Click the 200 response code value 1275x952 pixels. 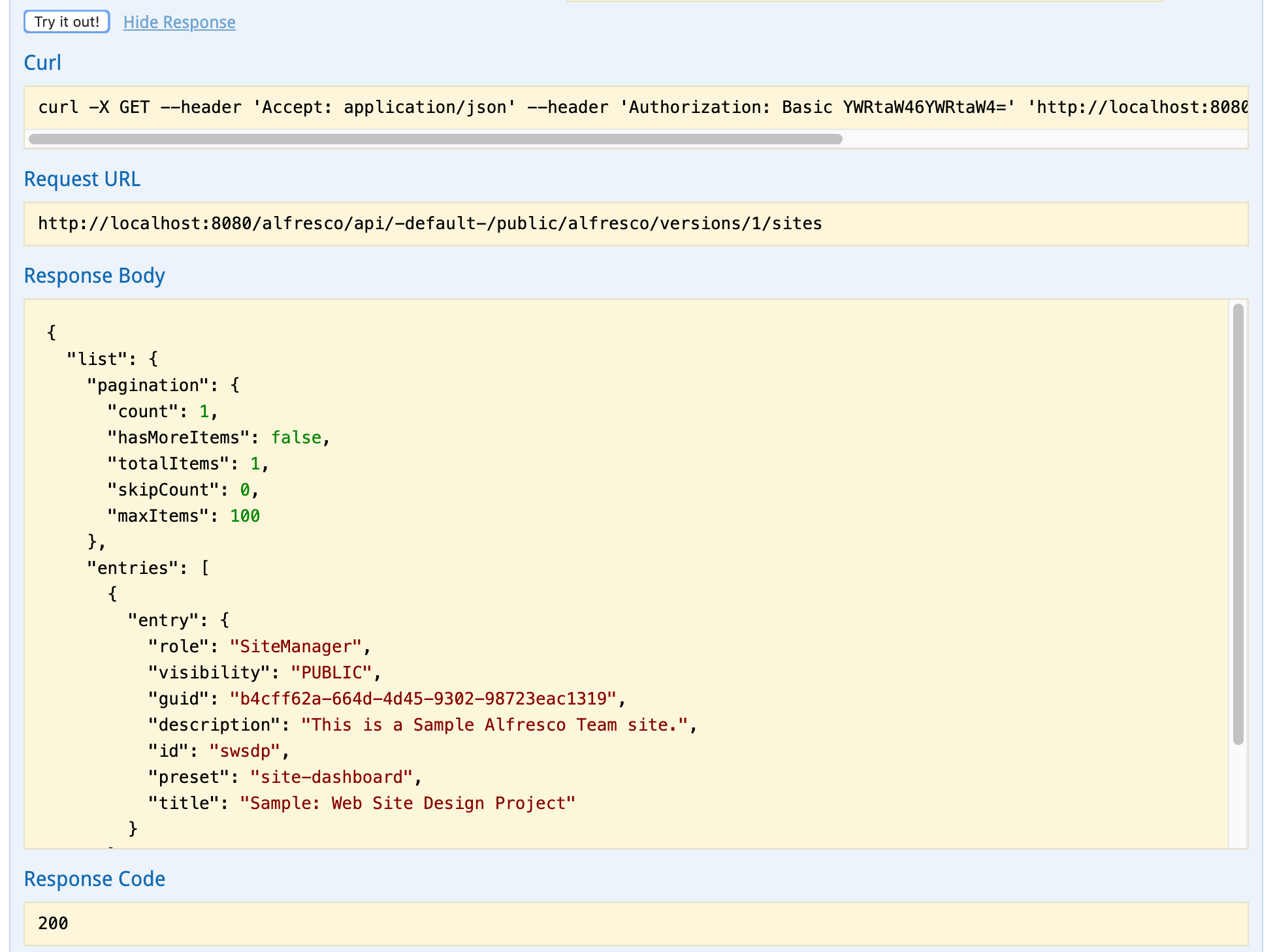pyautogui.click(x=53, y=923)
